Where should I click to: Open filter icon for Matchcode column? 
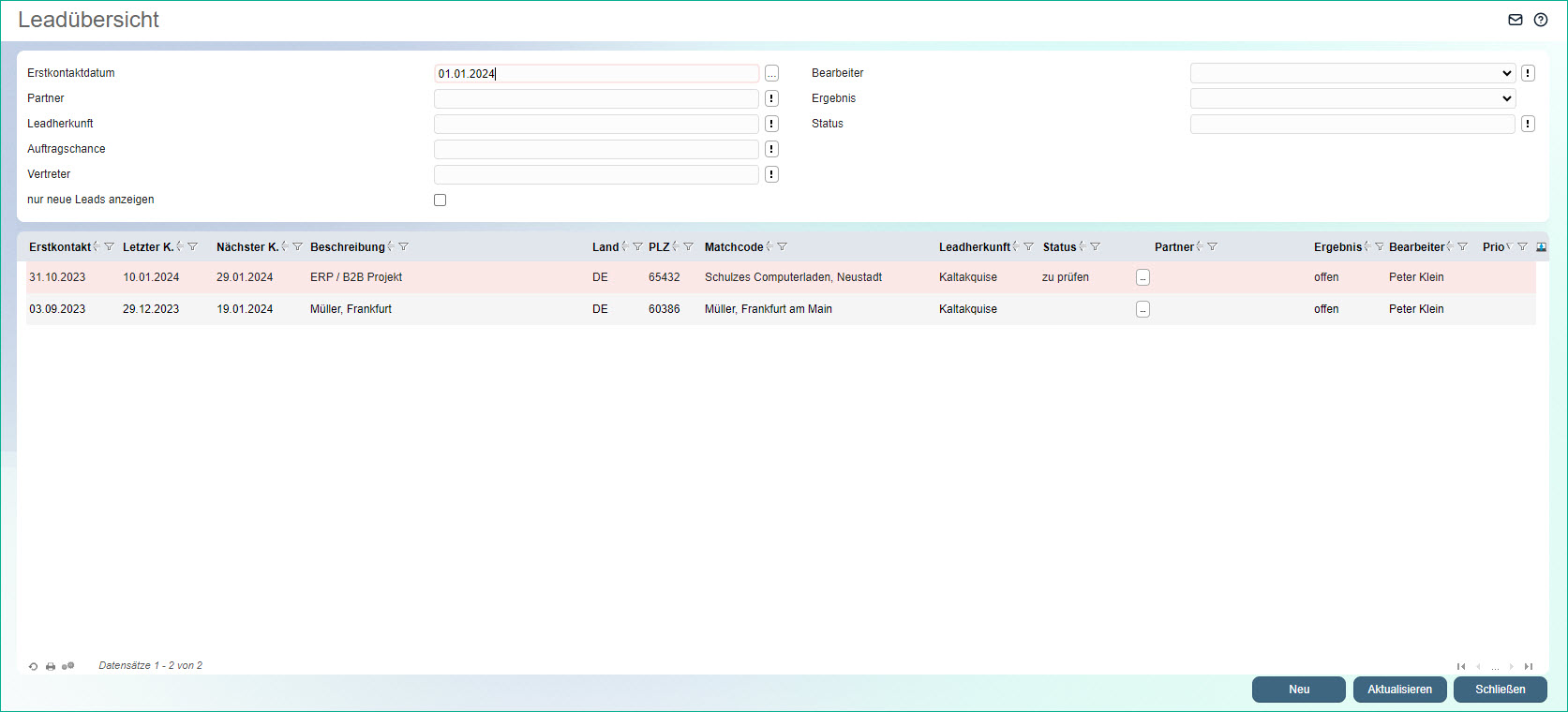pyautogui.click(x=783, y=247)
